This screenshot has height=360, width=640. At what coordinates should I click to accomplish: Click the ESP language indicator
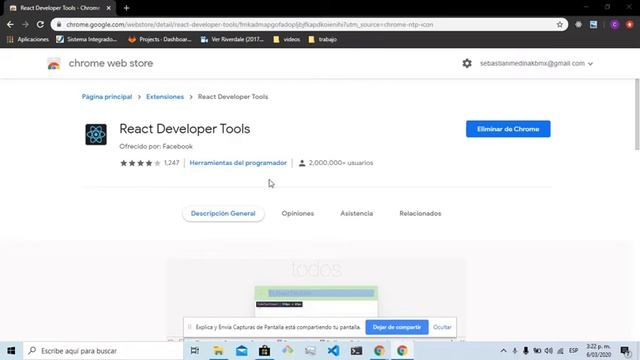pyautogui.click(x=573, y=351)
